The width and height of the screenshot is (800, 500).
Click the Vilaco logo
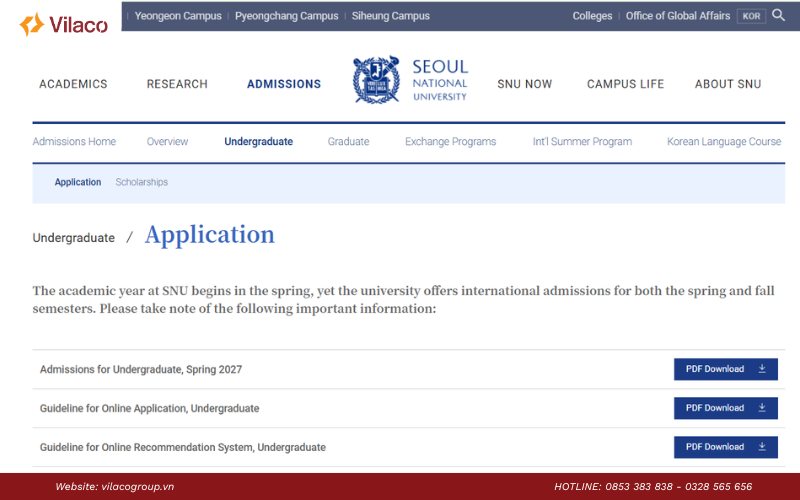(63, 24)
